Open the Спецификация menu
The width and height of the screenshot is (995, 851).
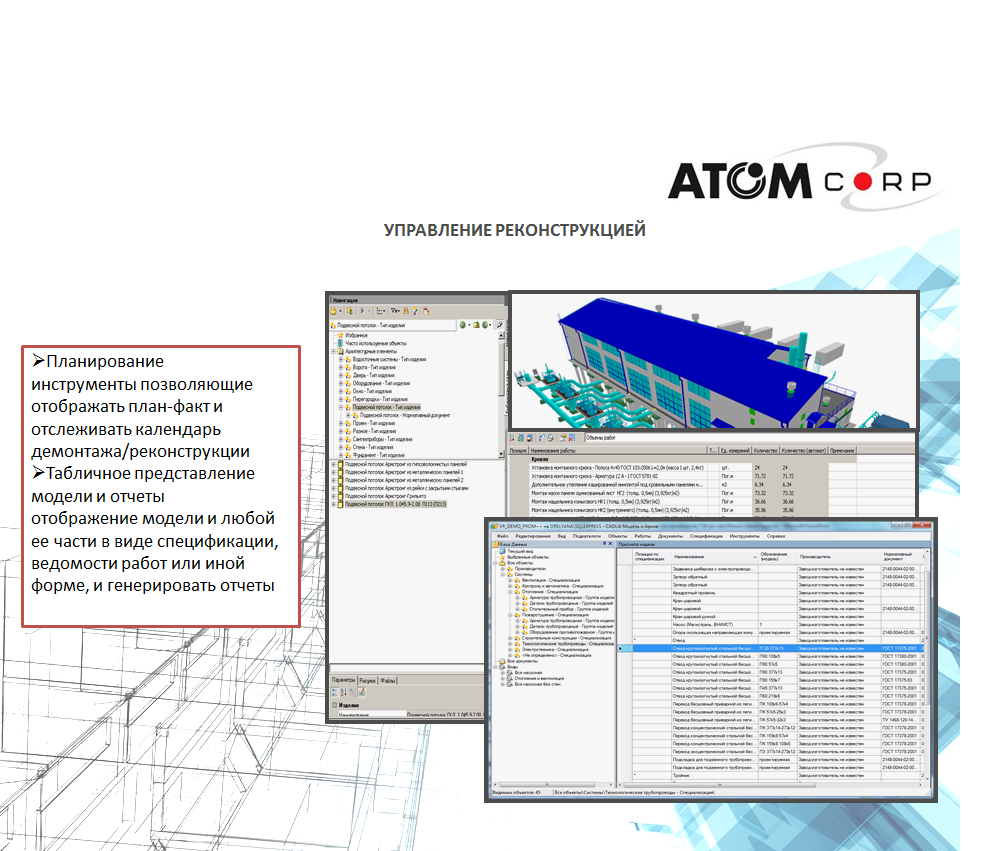[708, 535]
